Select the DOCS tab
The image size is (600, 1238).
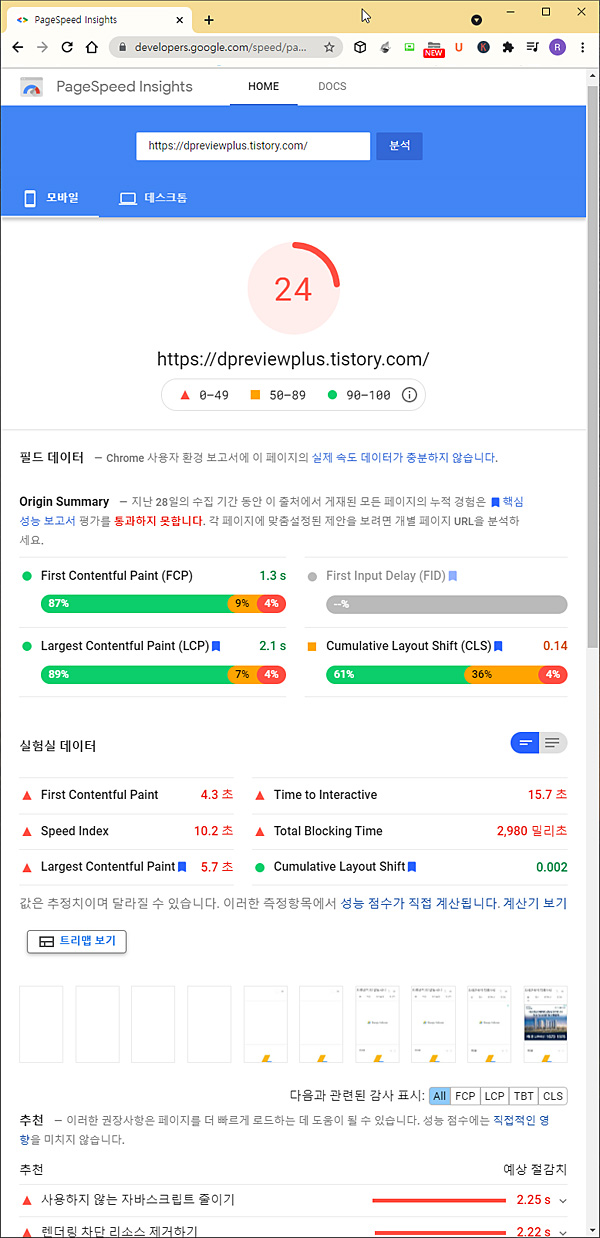[332, 87]
